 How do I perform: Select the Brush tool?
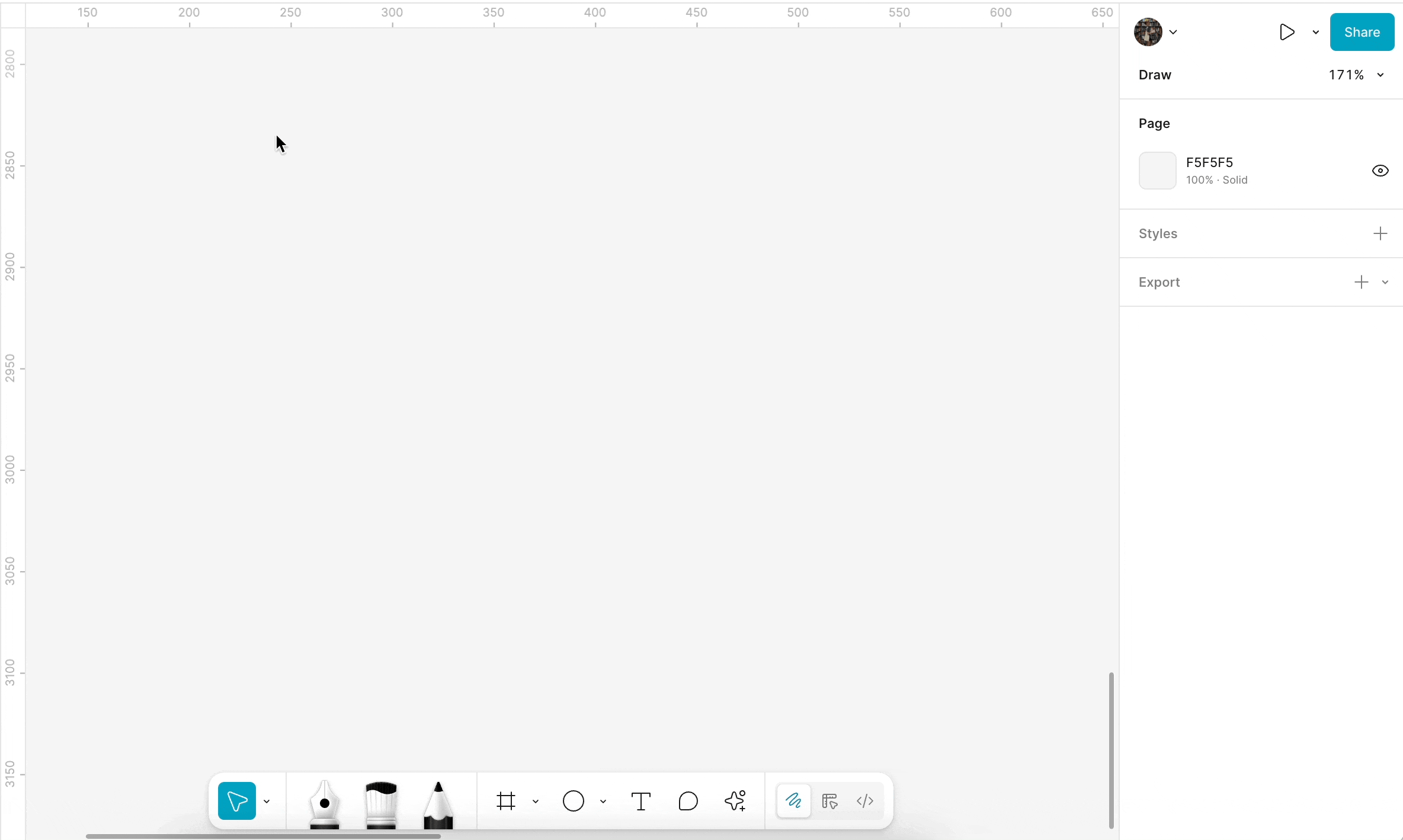pyautogui.click(x=381, y=804)
